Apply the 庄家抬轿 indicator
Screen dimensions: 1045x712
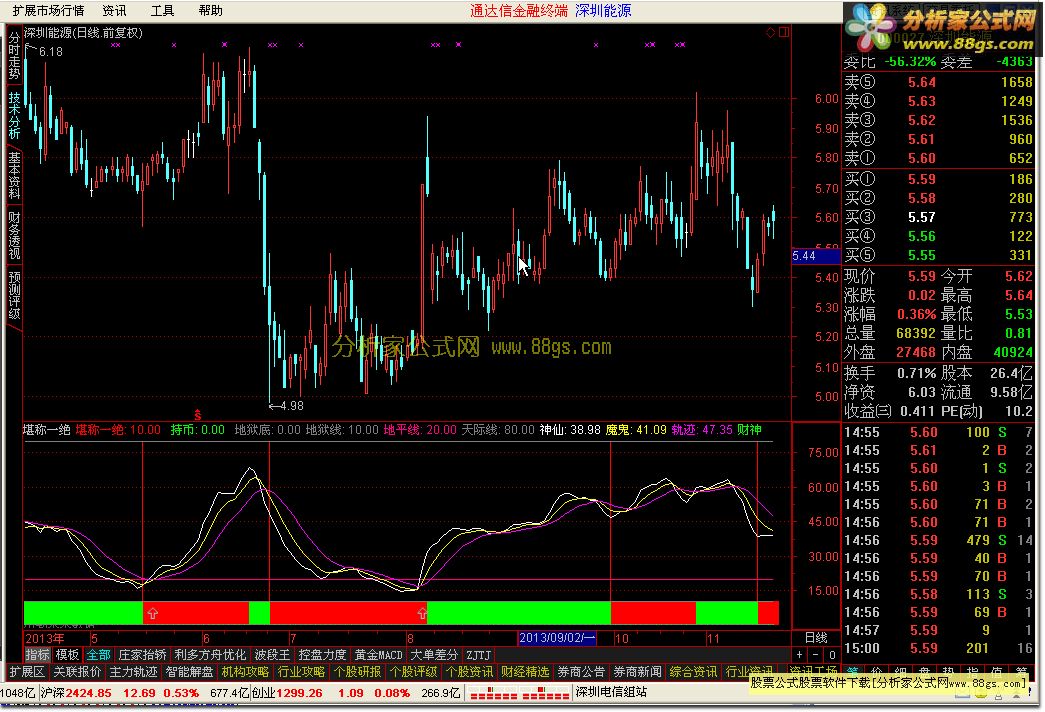pyautogui.click(x=142, y=655)
